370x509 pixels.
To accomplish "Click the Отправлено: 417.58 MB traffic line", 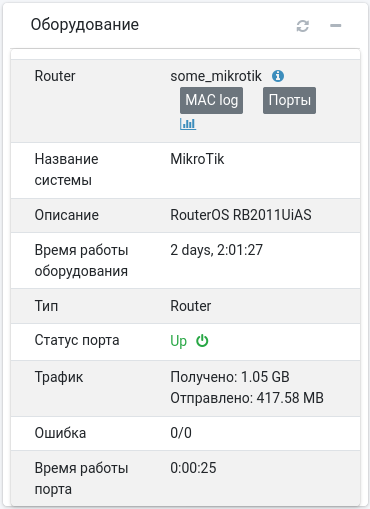I will 247,398.
